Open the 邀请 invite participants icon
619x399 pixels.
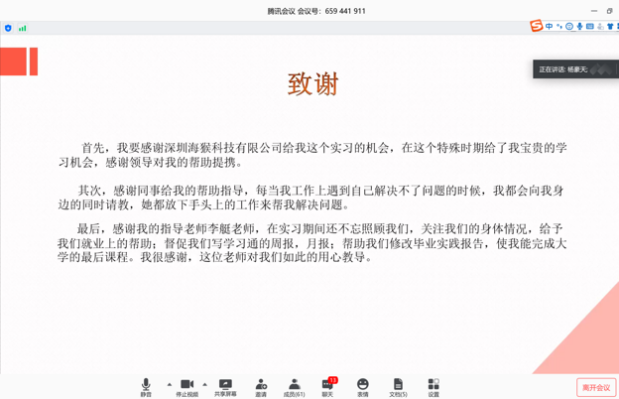tap(261, 387)
